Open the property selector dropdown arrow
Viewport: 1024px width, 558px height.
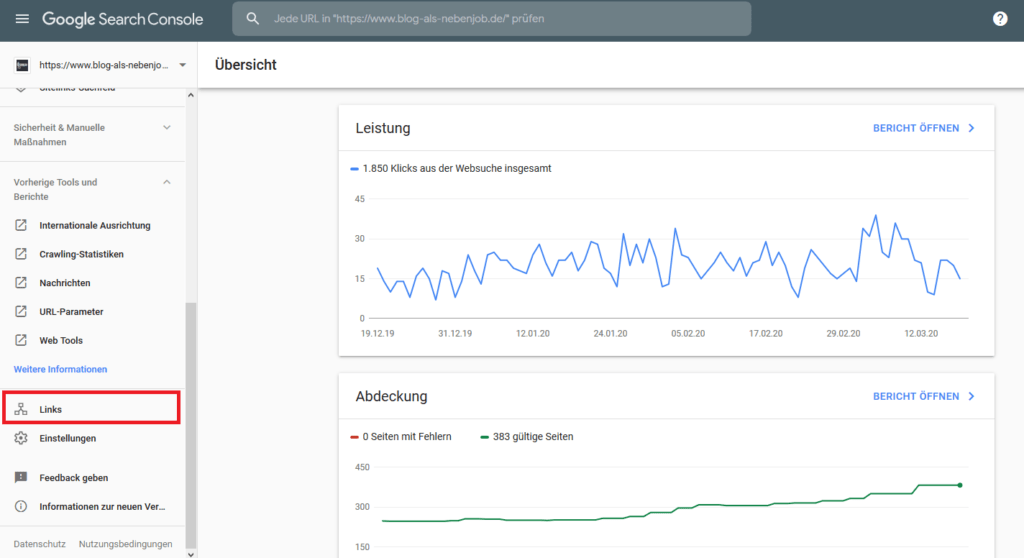[183, 65]
